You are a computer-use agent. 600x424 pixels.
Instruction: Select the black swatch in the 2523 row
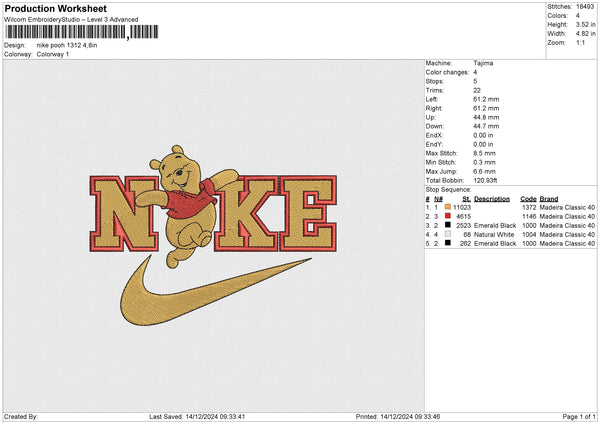[x=448, y=225]
